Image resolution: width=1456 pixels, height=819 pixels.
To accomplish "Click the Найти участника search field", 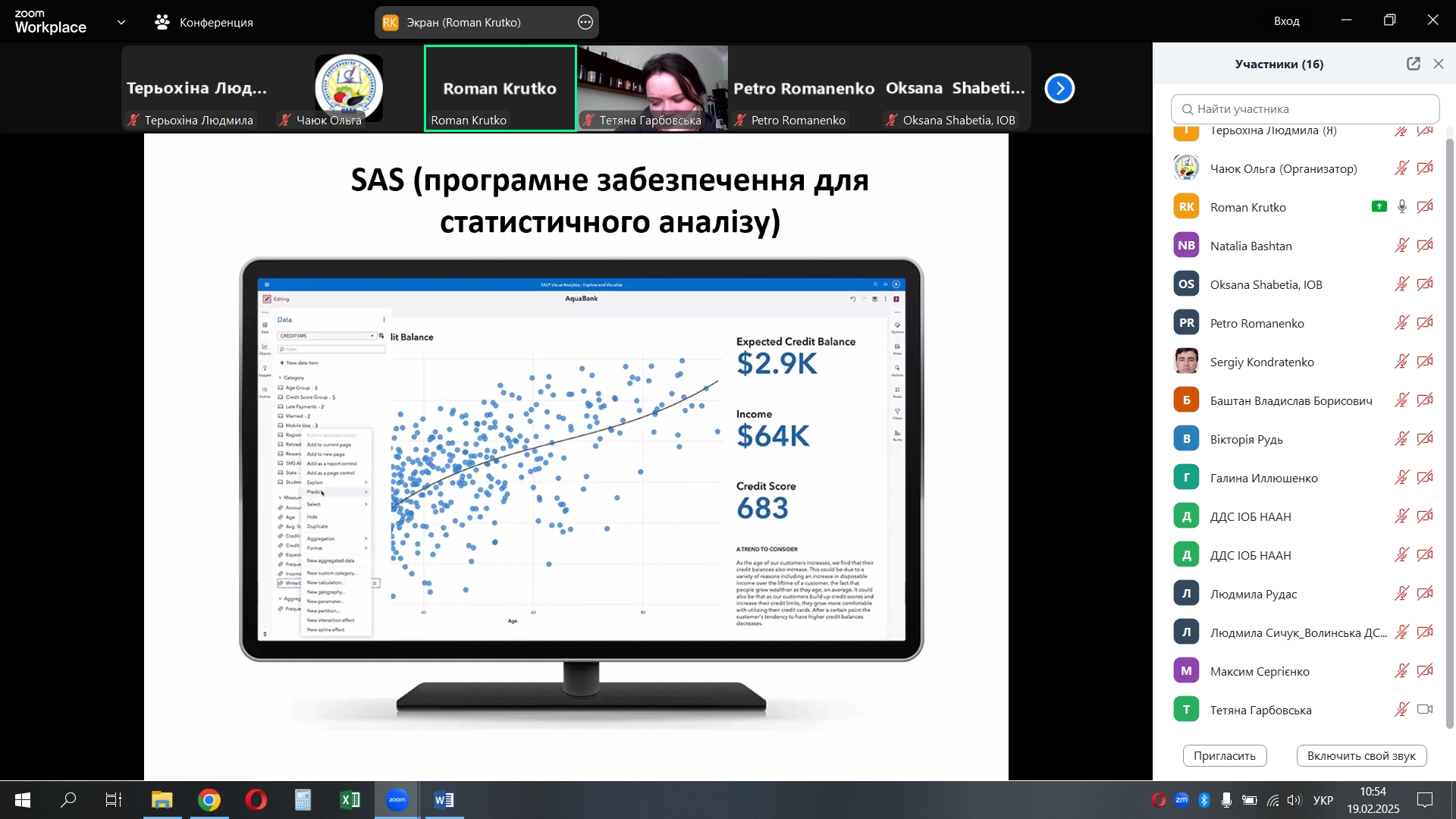I will [x=1305, y=109].
